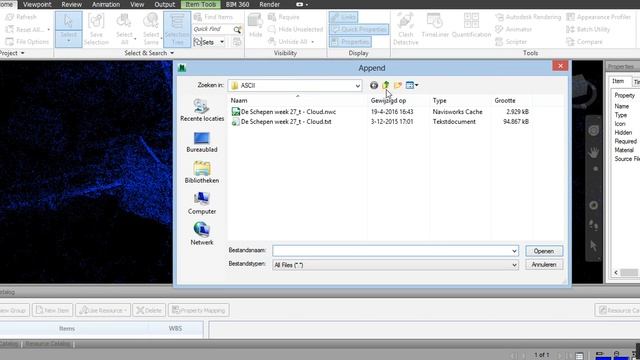Open the Review ribbon tab
Image resolution: width=640 pixels, height=360 pixels.
pos(71,4)
